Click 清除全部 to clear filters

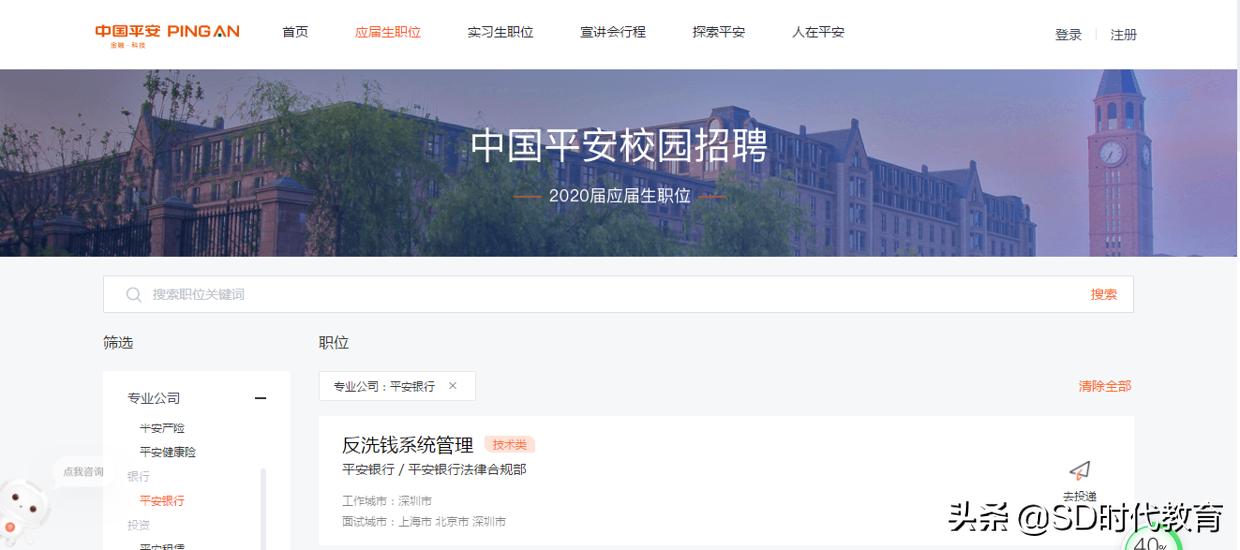pos(1105,386)
